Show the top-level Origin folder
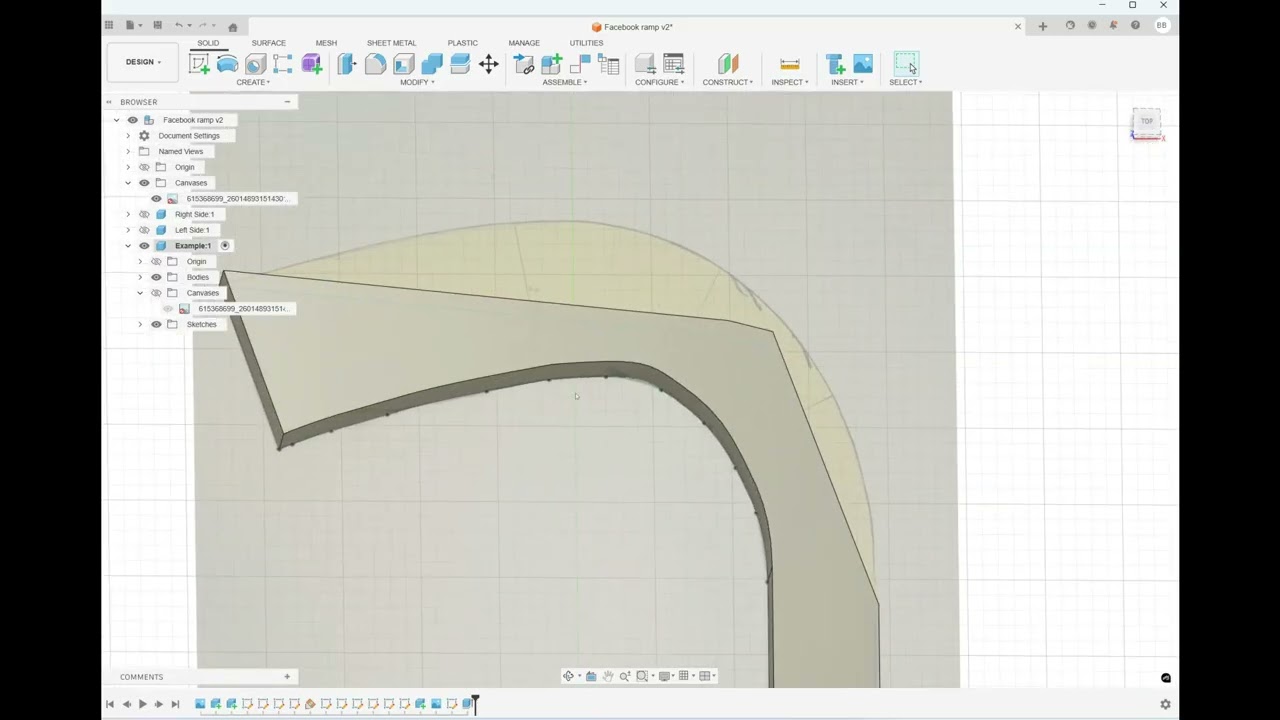Image resolution: width=1280 pixels, height=720 pixels. click(144, 167)
